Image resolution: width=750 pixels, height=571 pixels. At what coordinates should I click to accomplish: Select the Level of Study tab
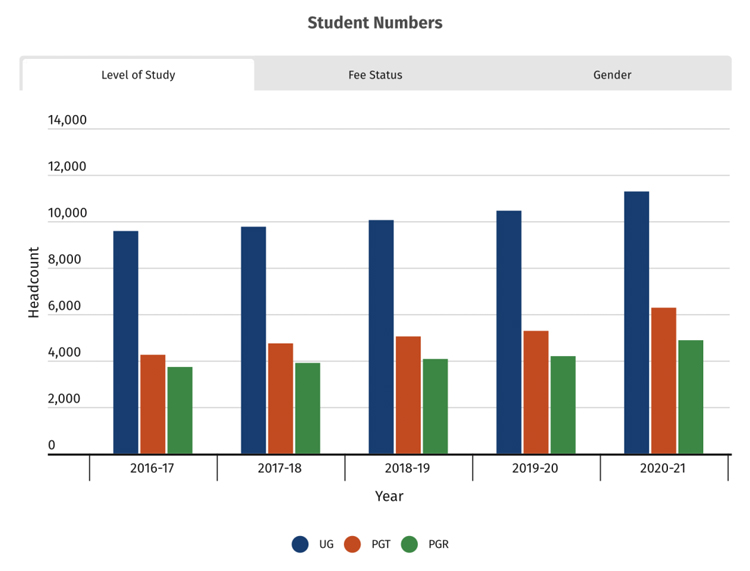(x=138, y=75)
